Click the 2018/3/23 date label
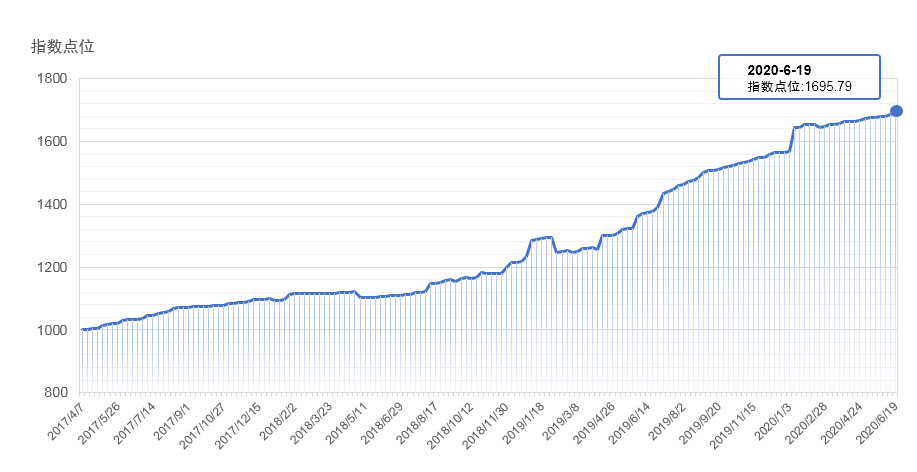The height and width of the screenshot is (472, 917). 311,422
